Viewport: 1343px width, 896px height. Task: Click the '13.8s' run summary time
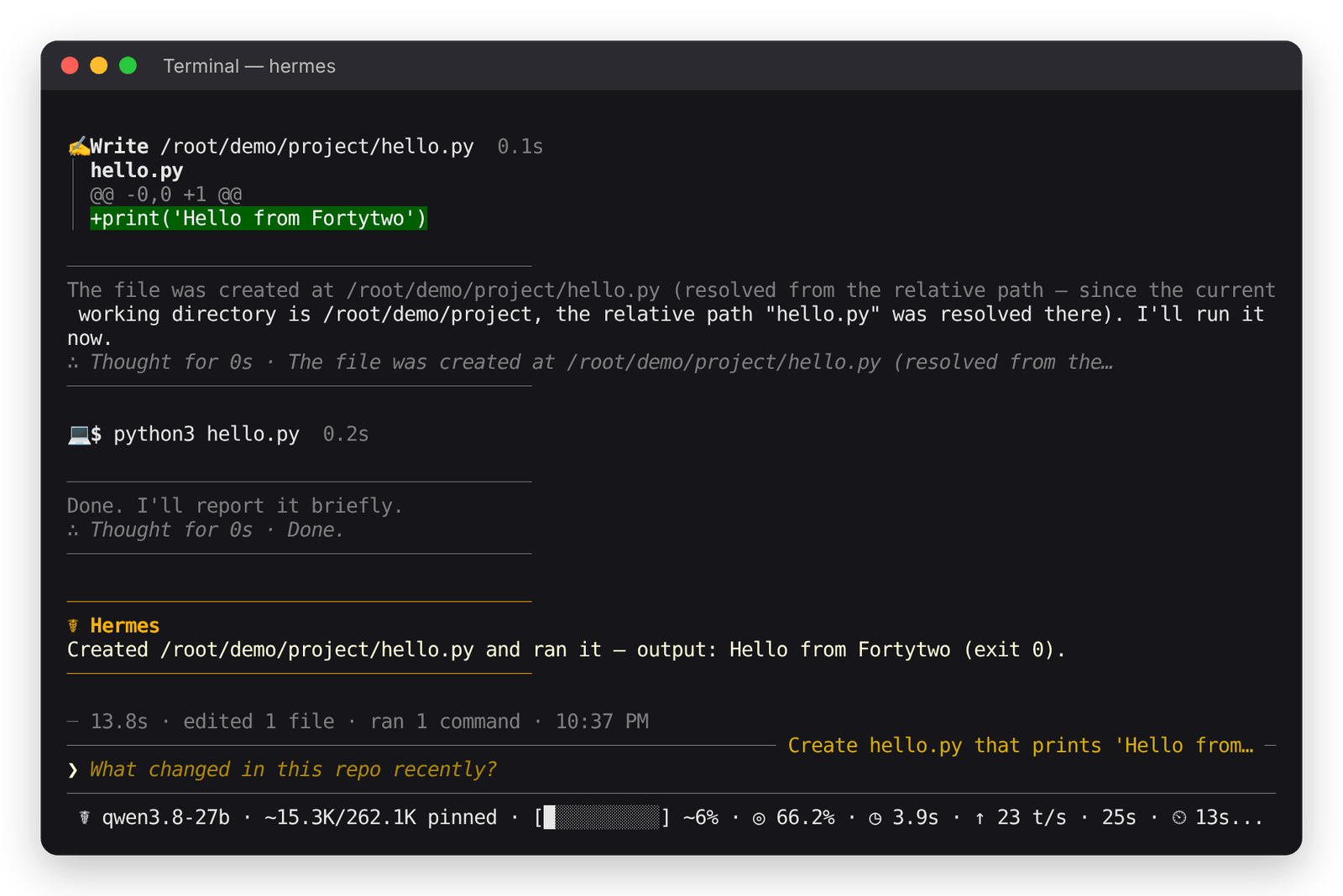119,722
